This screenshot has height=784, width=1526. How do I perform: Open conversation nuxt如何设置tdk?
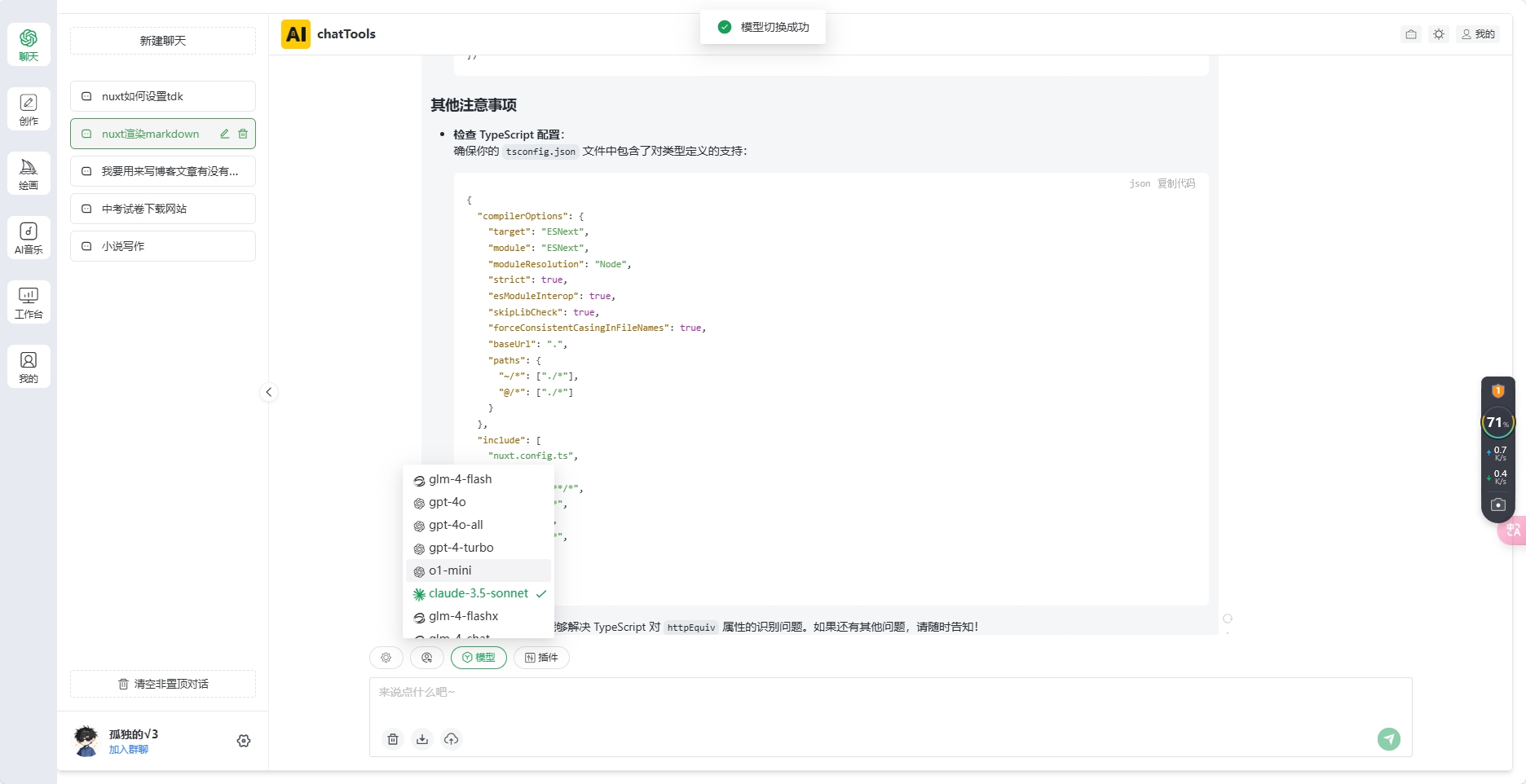[x=163, y=96]
